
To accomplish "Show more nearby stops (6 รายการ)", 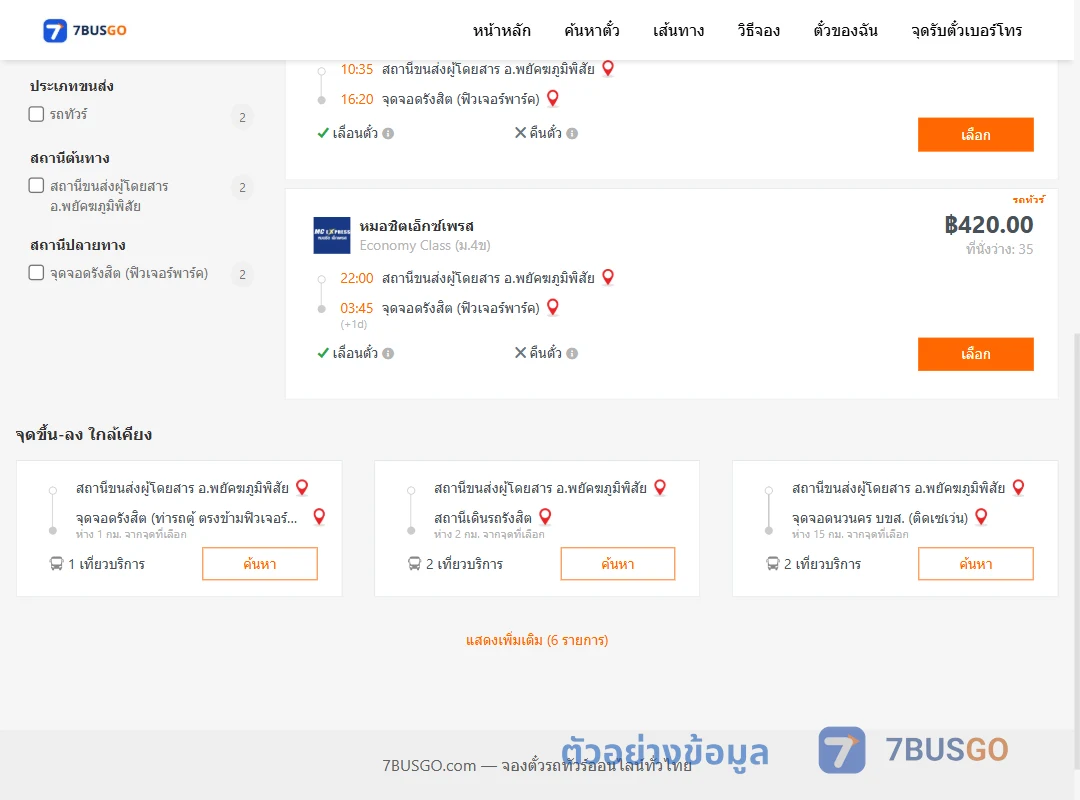I will (537, 640).
